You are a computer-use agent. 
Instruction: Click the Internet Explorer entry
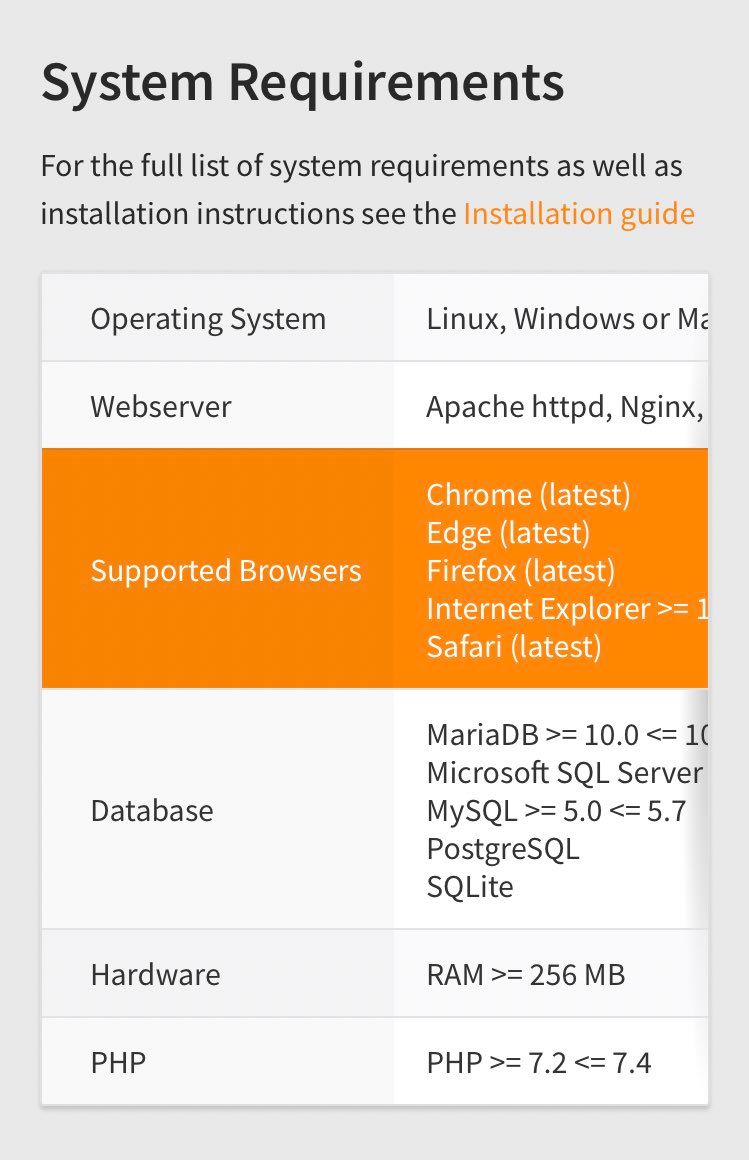pyautogui.click(x=566, y=609)
